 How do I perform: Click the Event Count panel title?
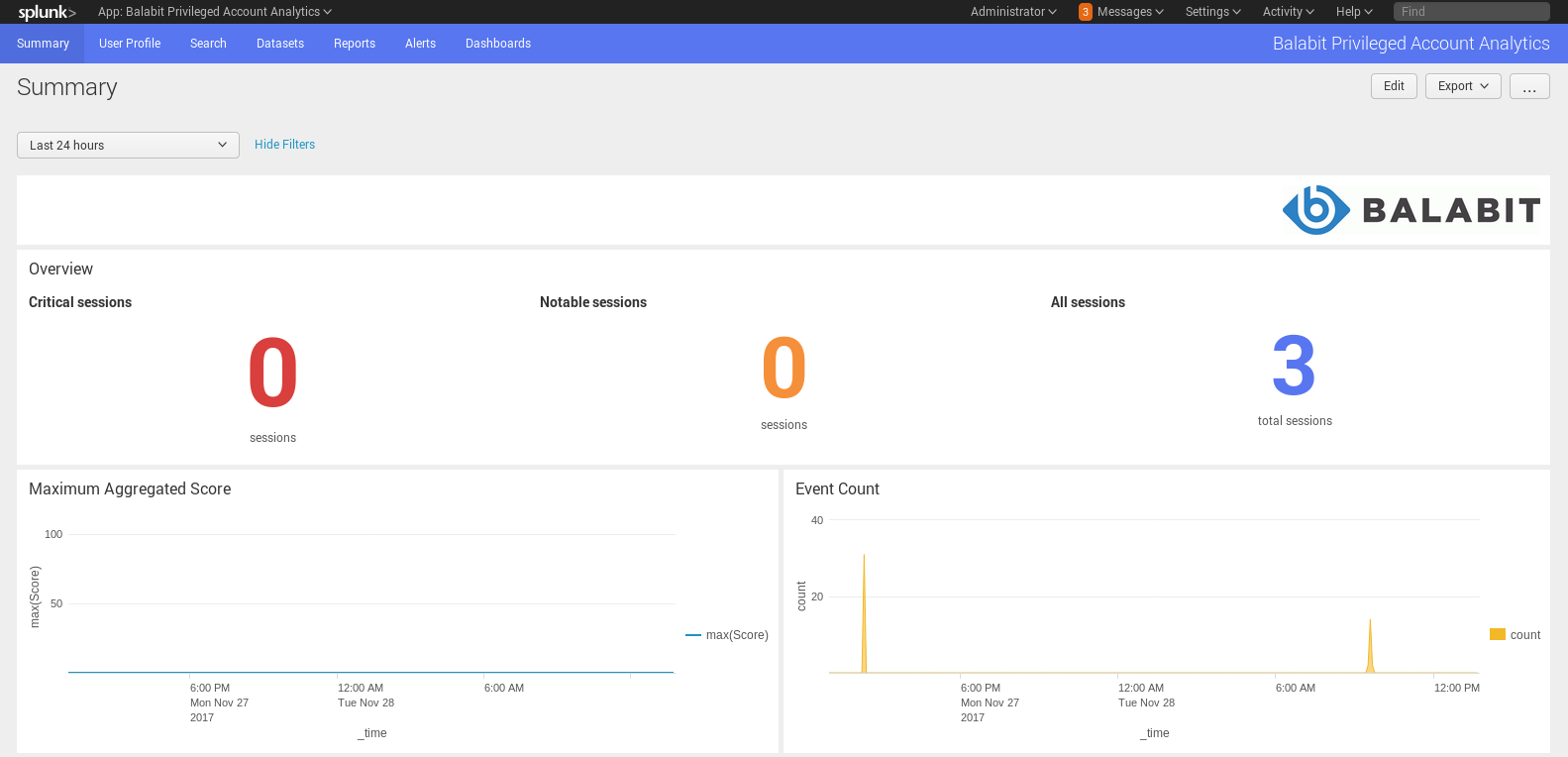[x=837, y=489]
